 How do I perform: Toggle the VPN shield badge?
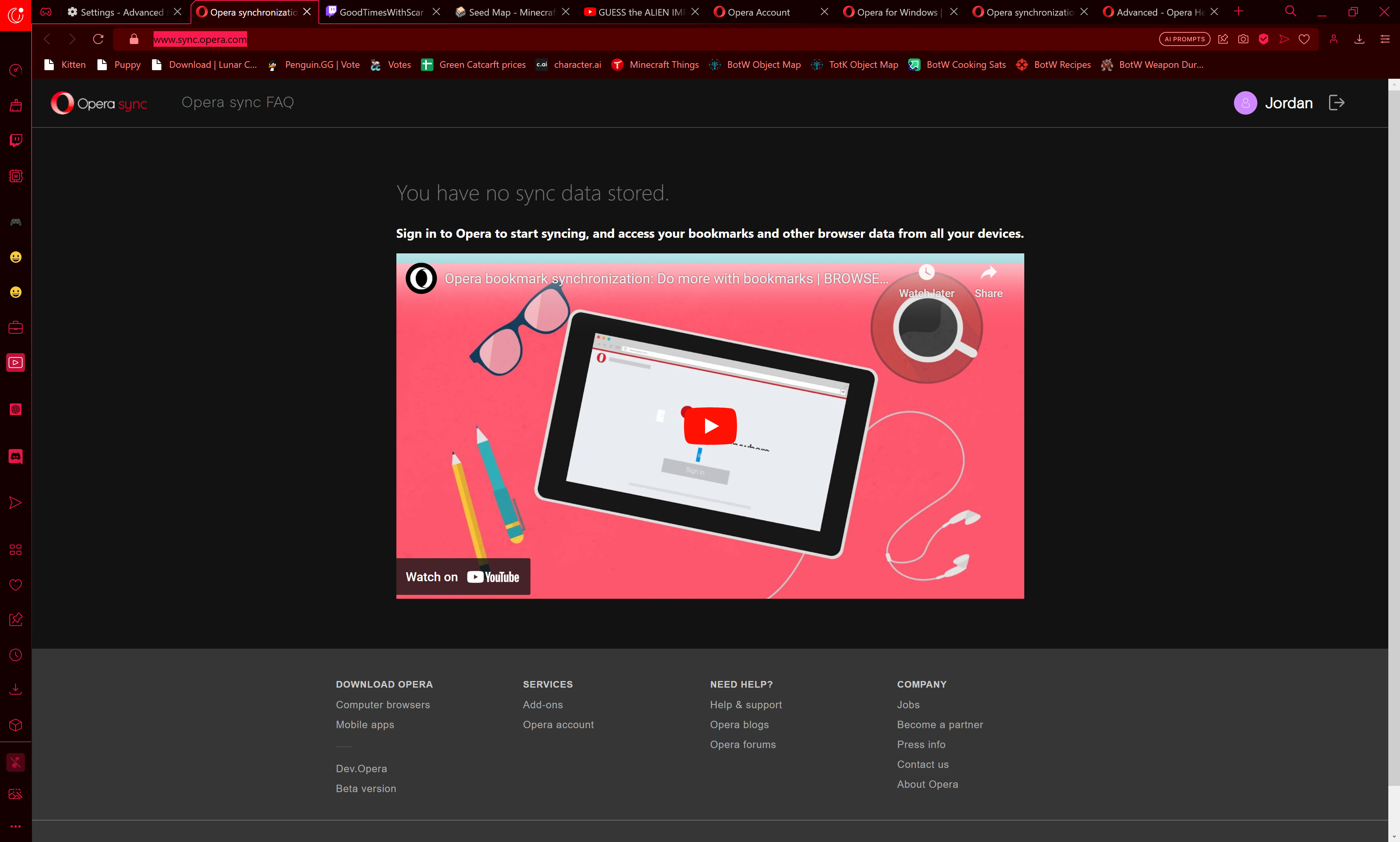[x=1264, y=39]
